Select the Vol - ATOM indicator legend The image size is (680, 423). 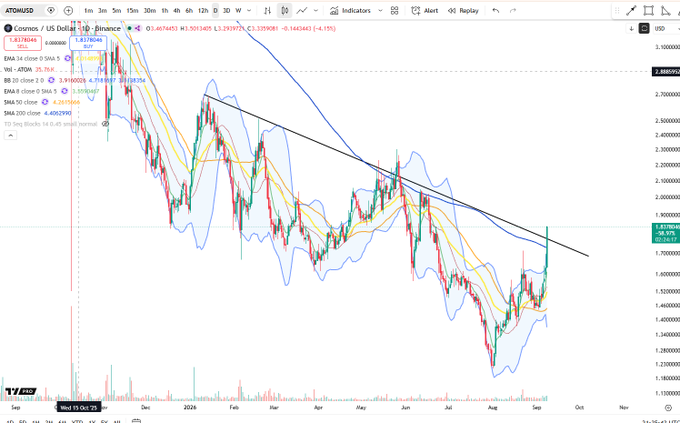coord(18,69)
